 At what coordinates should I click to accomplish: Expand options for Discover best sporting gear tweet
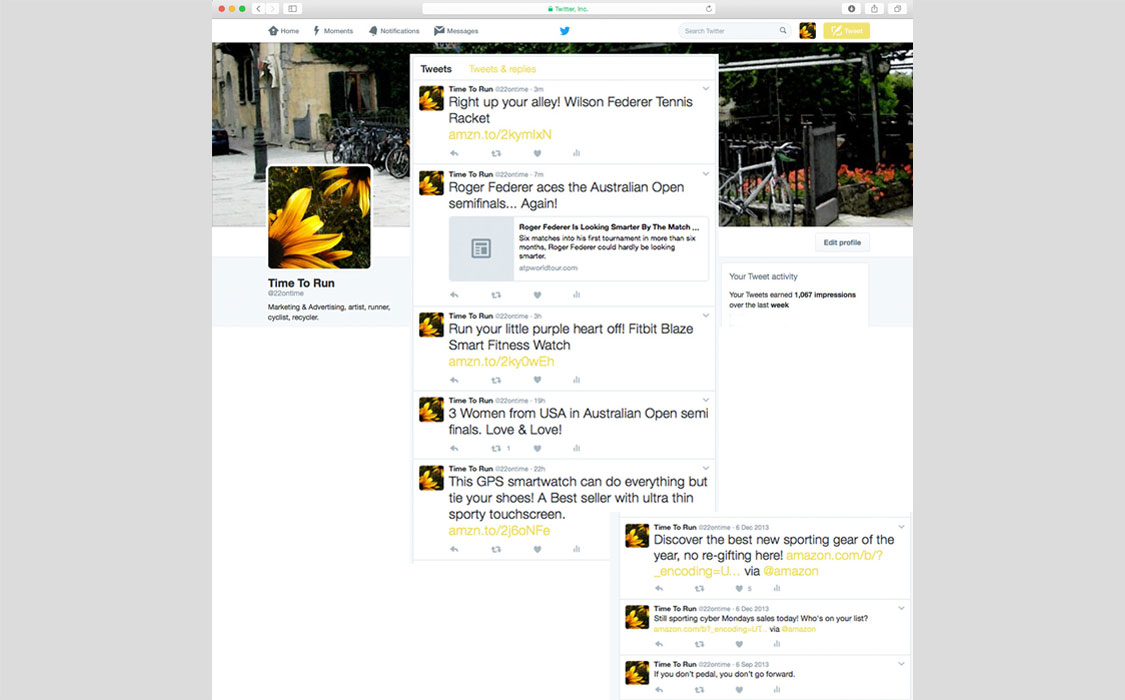point(901,527)
